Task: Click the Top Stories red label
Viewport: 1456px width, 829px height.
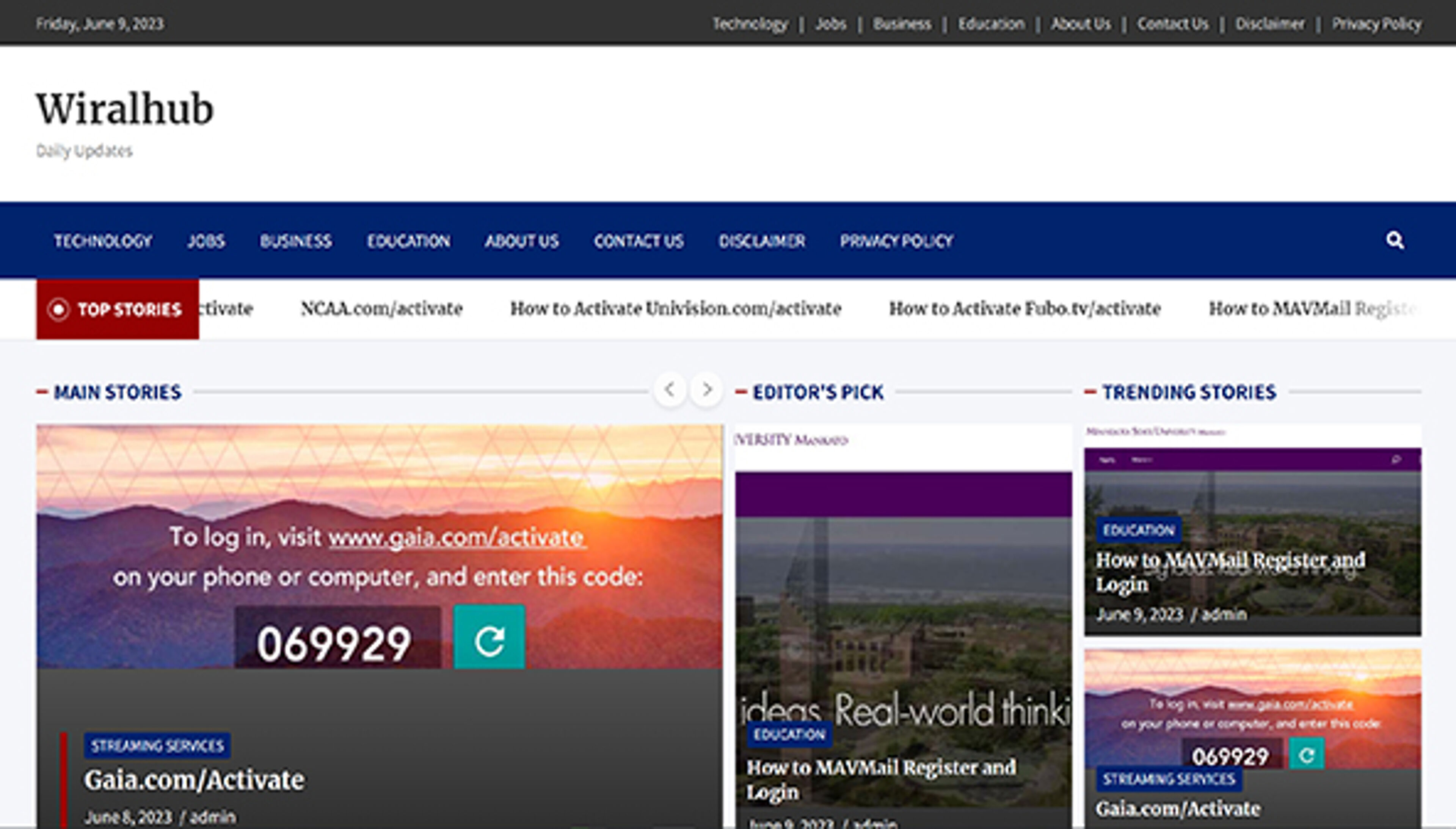Action: (118, 309)
